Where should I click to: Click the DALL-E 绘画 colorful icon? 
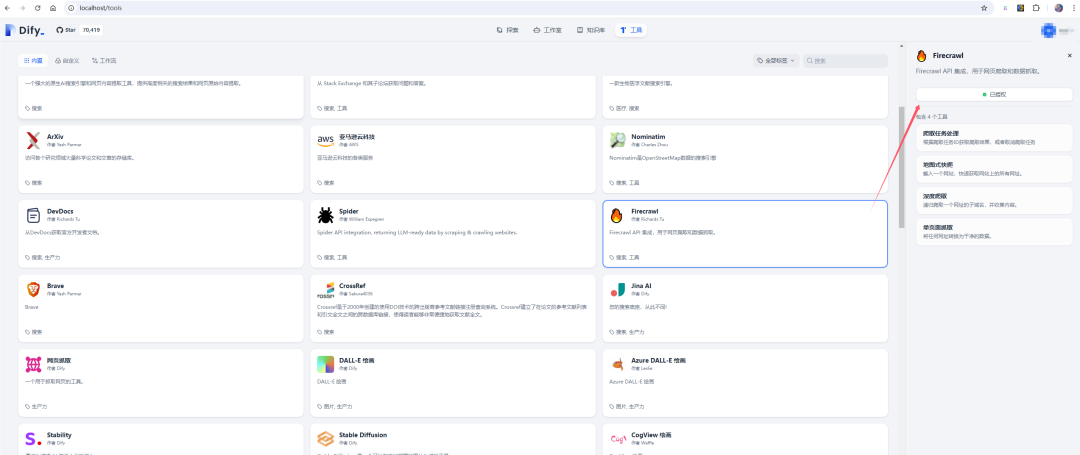(325, 363)
